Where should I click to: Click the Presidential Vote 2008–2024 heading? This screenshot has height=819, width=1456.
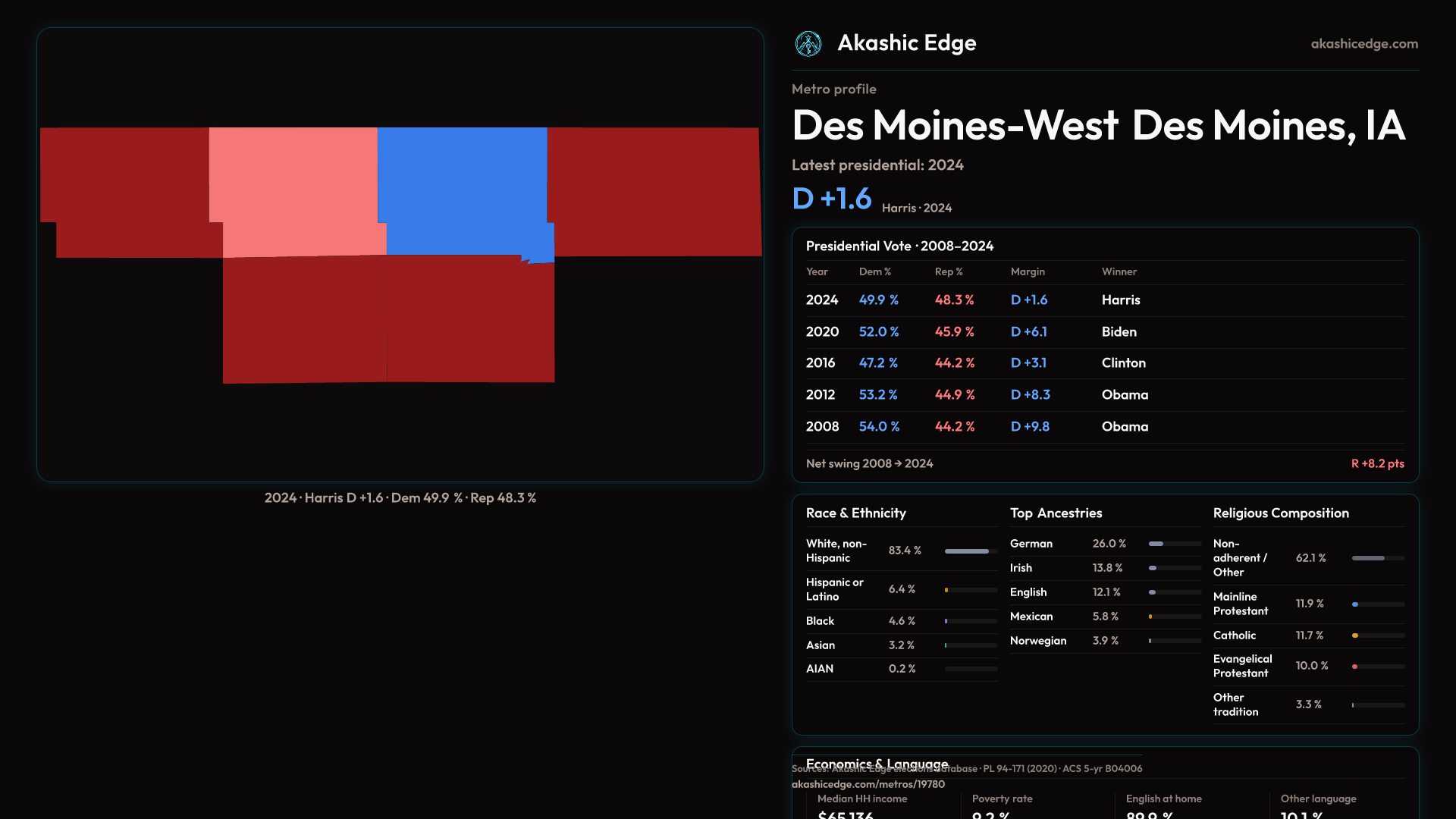(x=899, y=246)
